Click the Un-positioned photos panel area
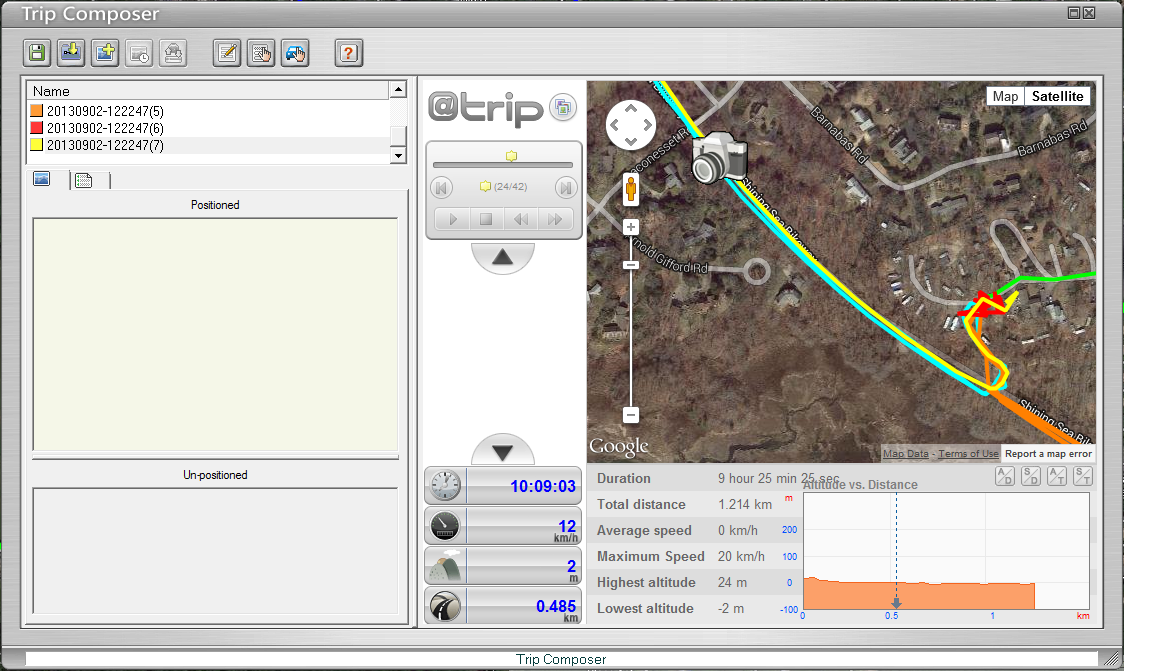The height and width of the screenshot is (671, 1152). 215,550
